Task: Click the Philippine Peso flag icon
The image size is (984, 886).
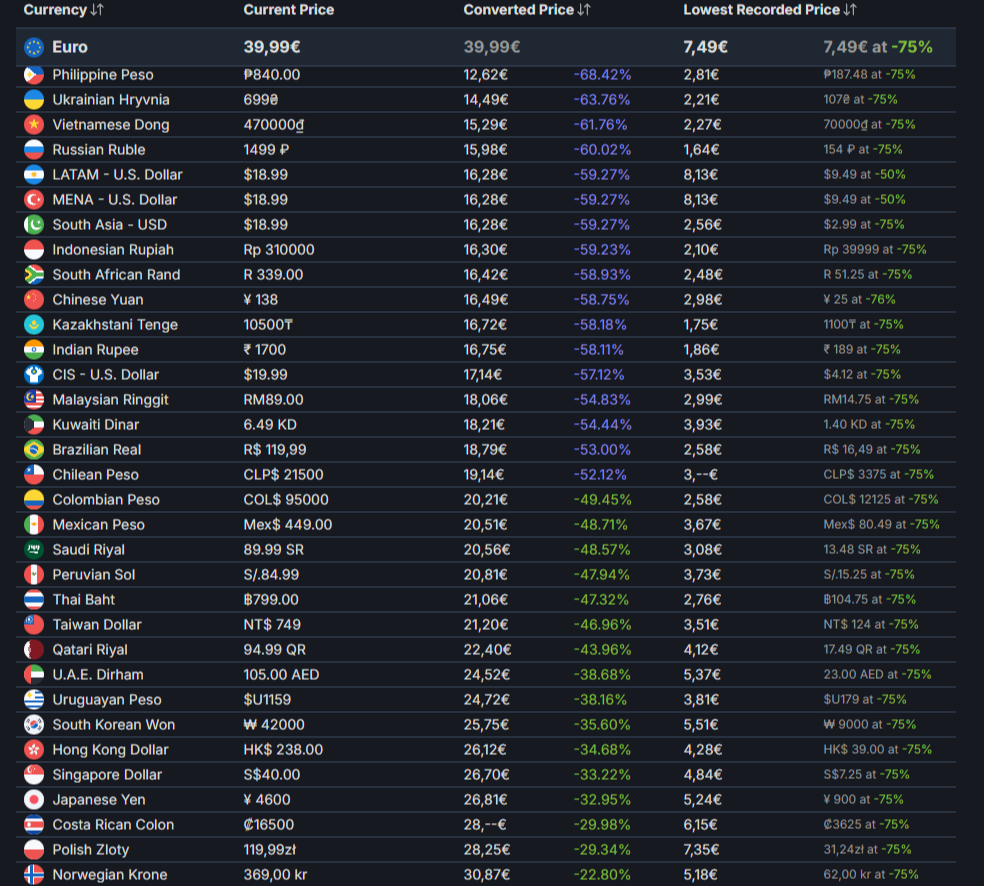Action: [34, 75]
